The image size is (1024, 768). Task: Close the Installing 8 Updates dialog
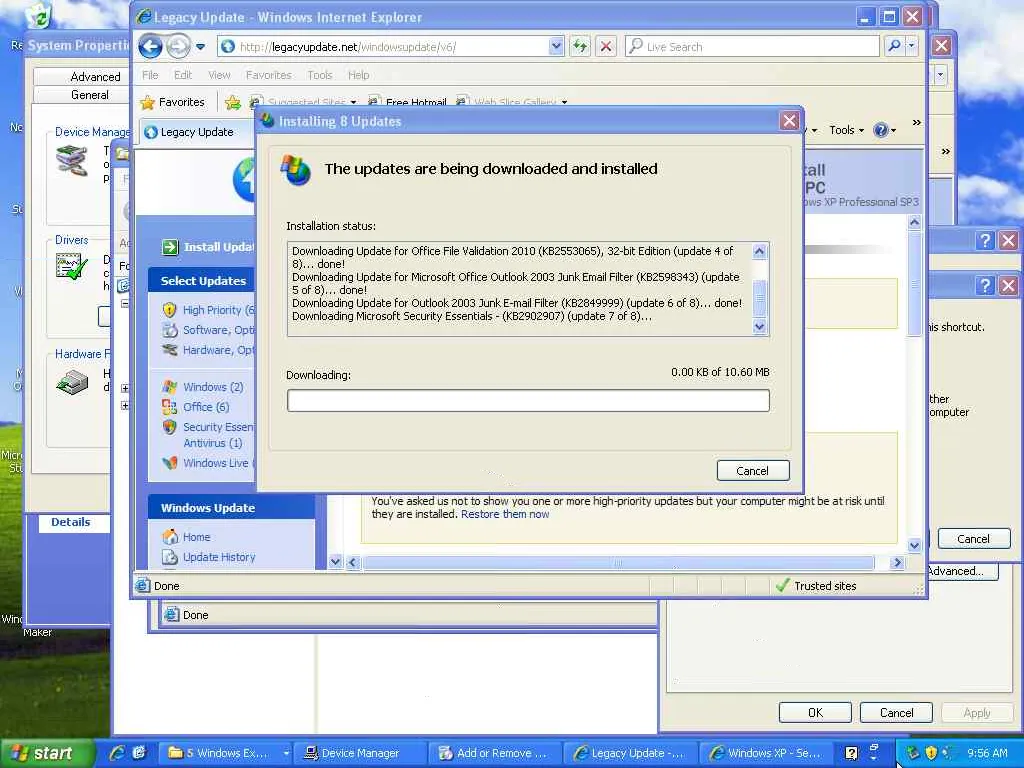[x=789, y=121]
